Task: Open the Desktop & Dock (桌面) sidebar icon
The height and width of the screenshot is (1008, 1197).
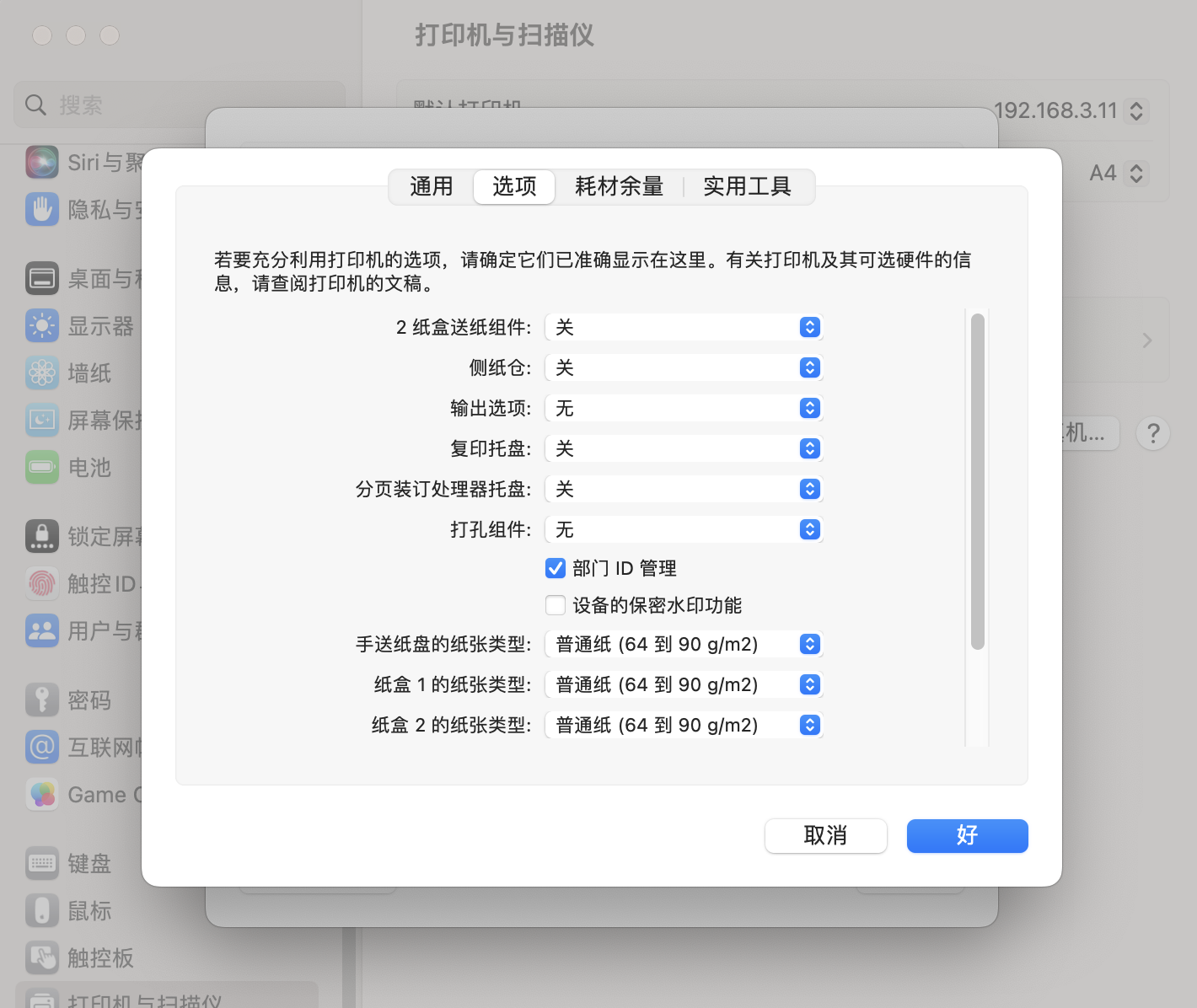Action: [x=42, y=278]
